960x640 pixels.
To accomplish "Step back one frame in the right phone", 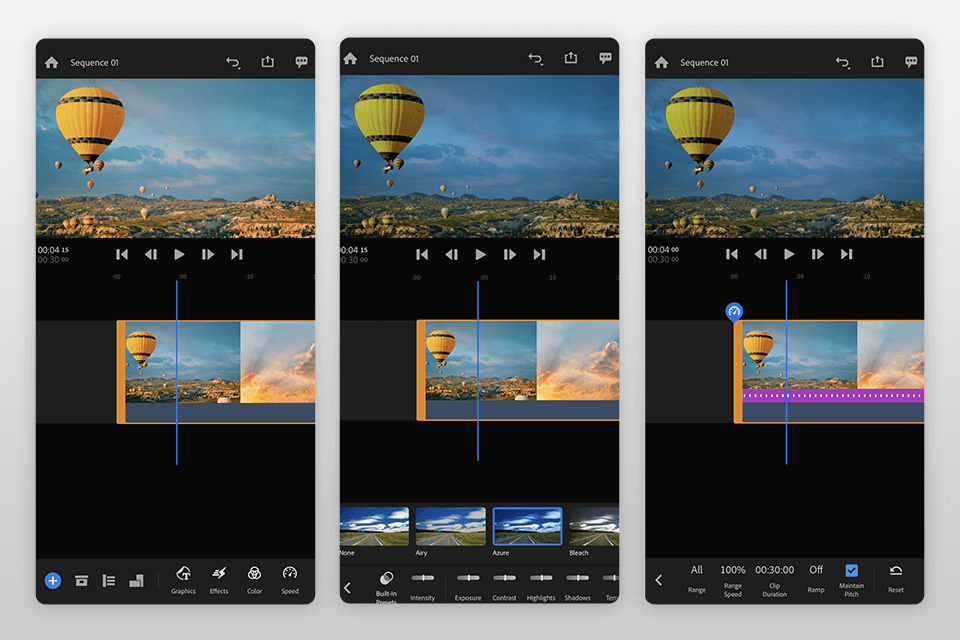I will click(760, 254).
